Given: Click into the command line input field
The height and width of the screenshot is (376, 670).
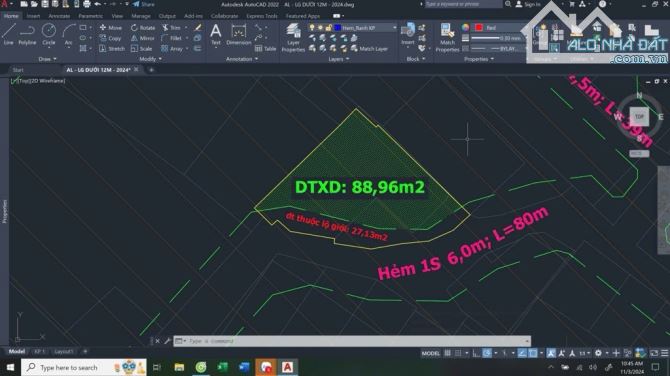Looking at the screenshot, I should point(353,341).
